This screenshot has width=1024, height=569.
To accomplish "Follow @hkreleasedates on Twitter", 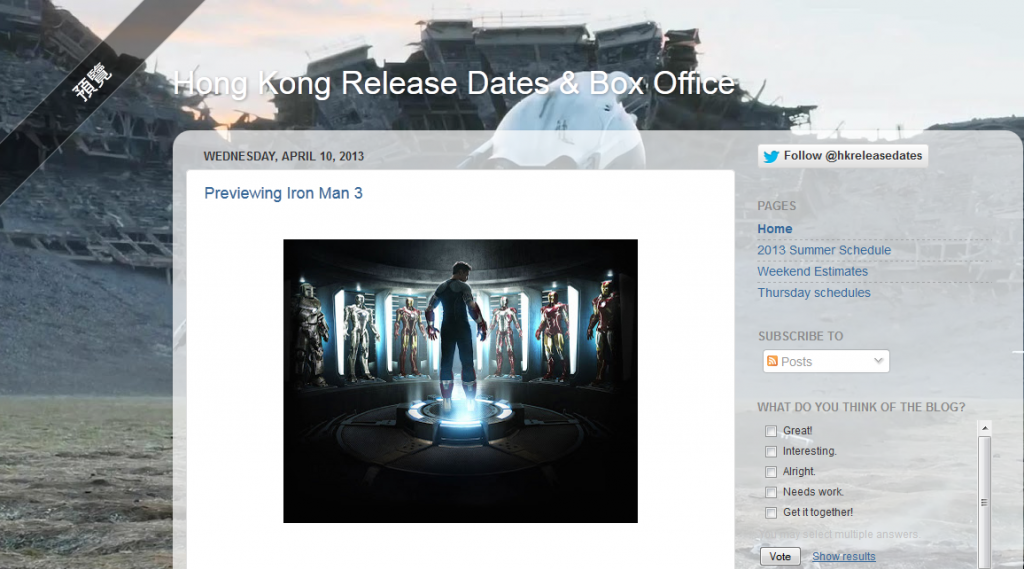I will [843, 156].
